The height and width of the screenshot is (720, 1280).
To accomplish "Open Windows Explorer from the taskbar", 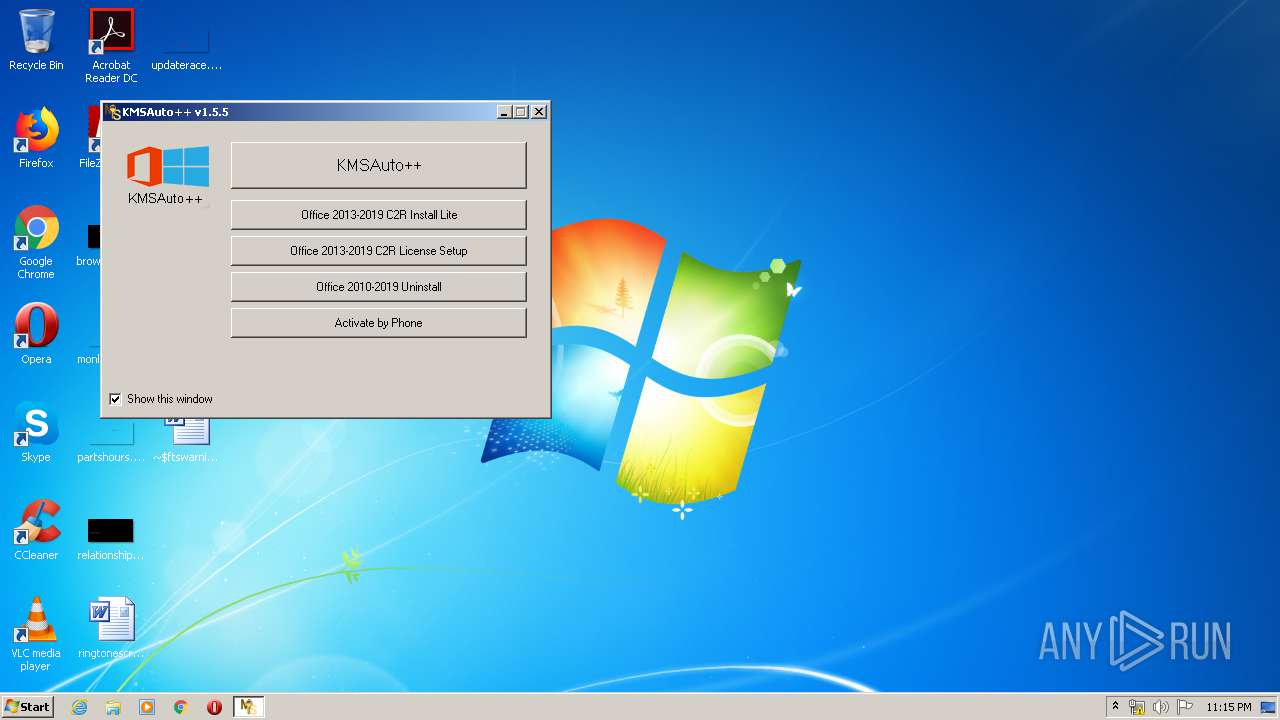I will coord(113,707).
